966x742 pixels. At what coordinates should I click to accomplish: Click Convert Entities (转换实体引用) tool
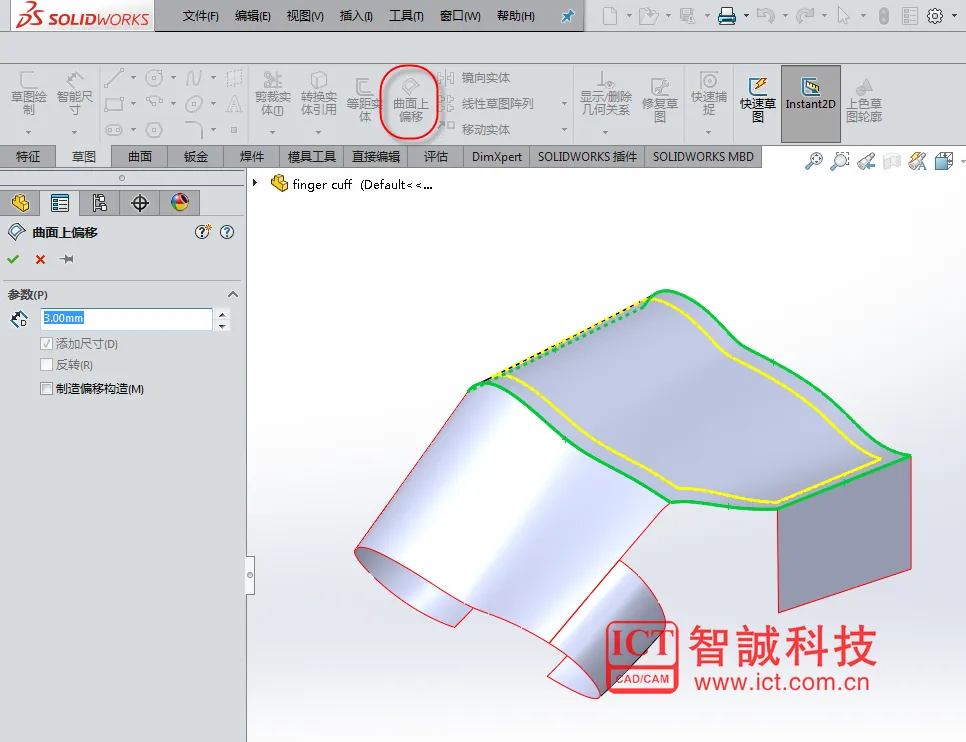coord(319,94)
